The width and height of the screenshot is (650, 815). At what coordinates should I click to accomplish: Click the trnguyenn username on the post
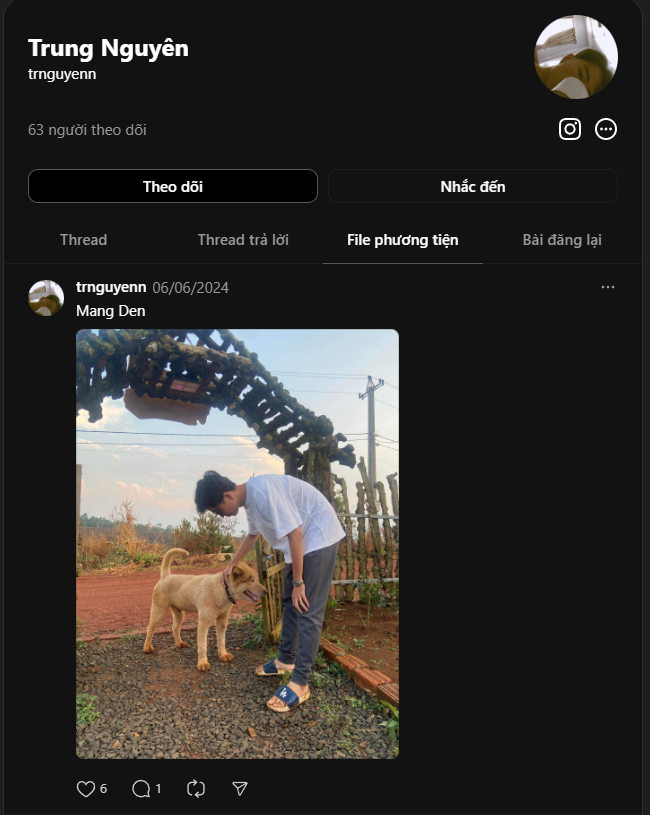[x=111, y=288]
